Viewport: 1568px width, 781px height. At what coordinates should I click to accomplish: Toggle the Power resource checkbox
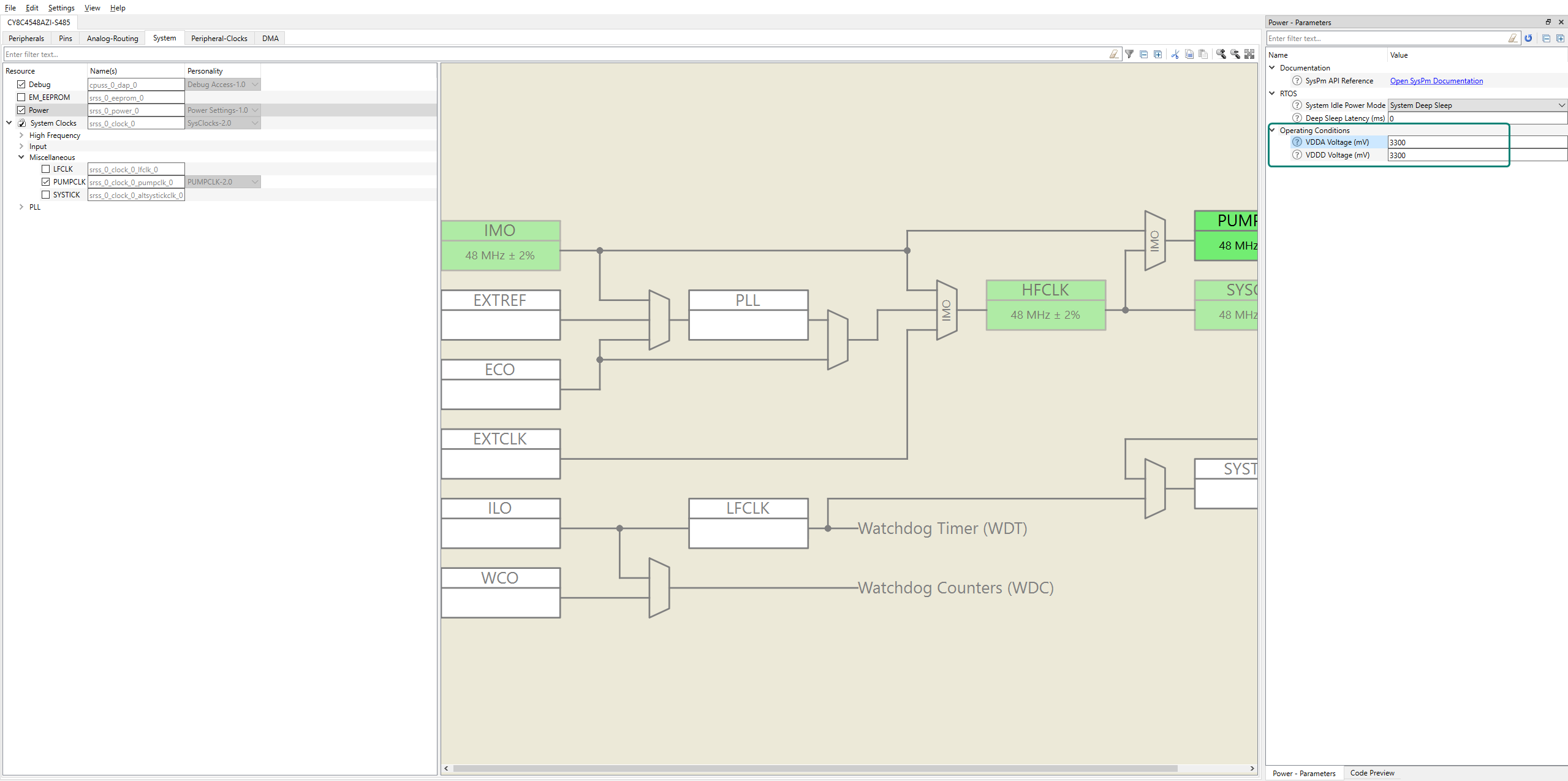click(21, 110)
